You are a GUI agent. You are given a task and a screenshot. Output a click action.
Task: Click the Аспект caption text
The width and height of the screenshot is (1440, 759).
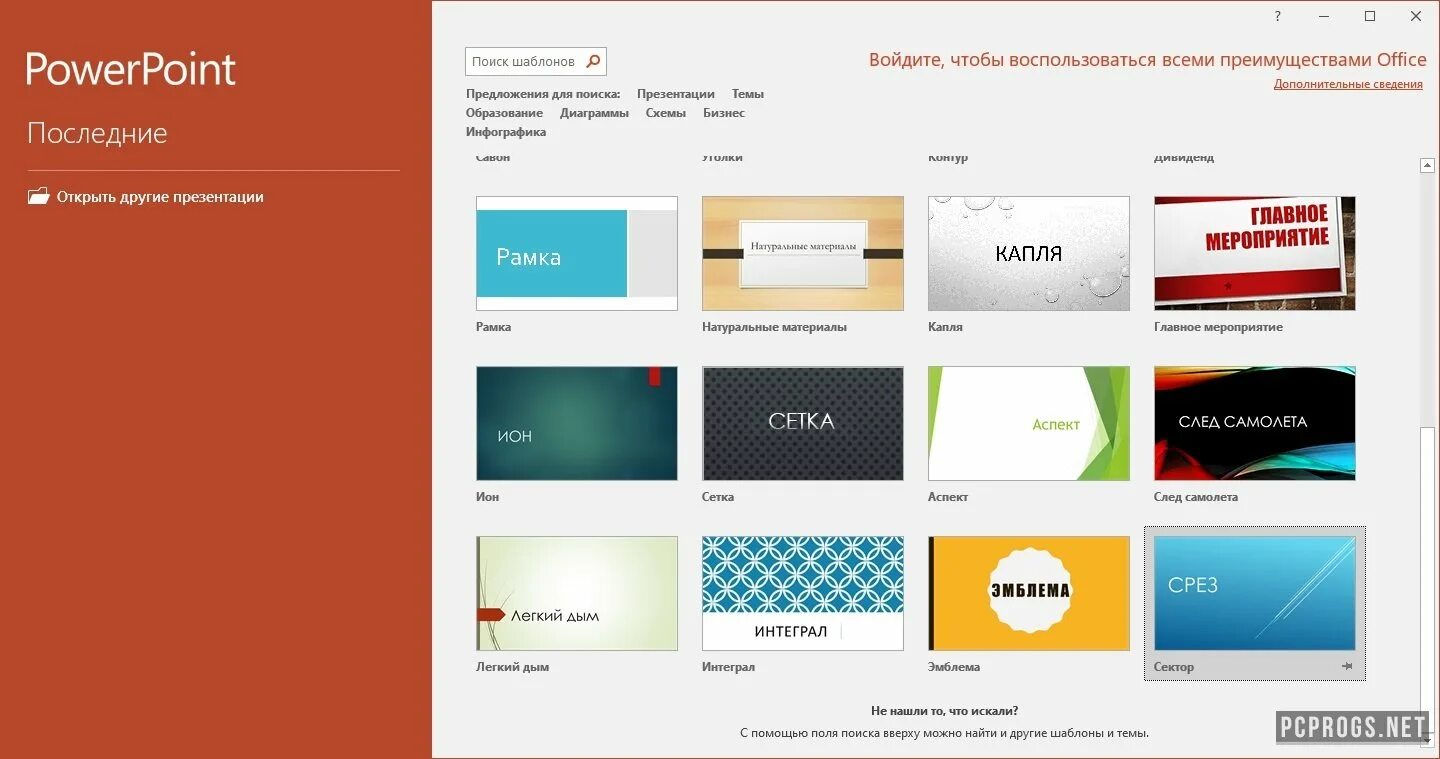(x=948, y=497)
